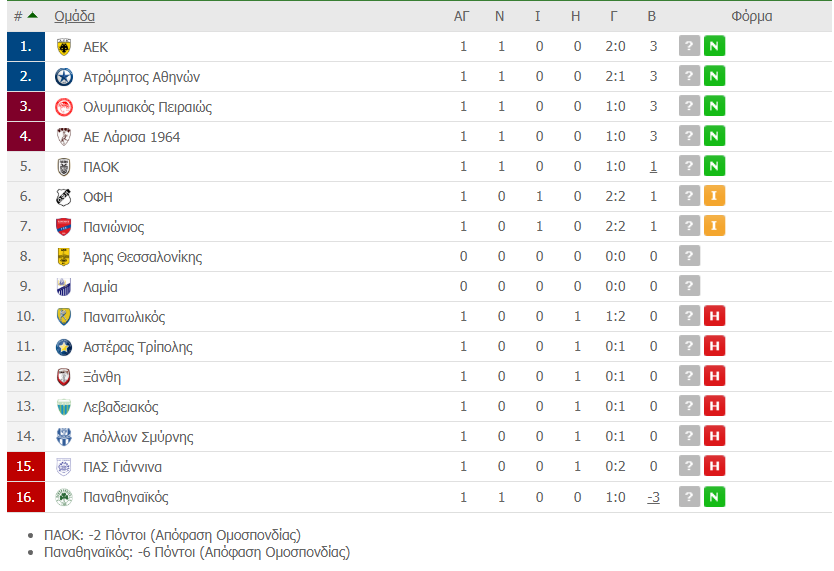Click the ΠΑΟΚ team crest
Viewport: 834px width, 571px height.
coord(64,167)
